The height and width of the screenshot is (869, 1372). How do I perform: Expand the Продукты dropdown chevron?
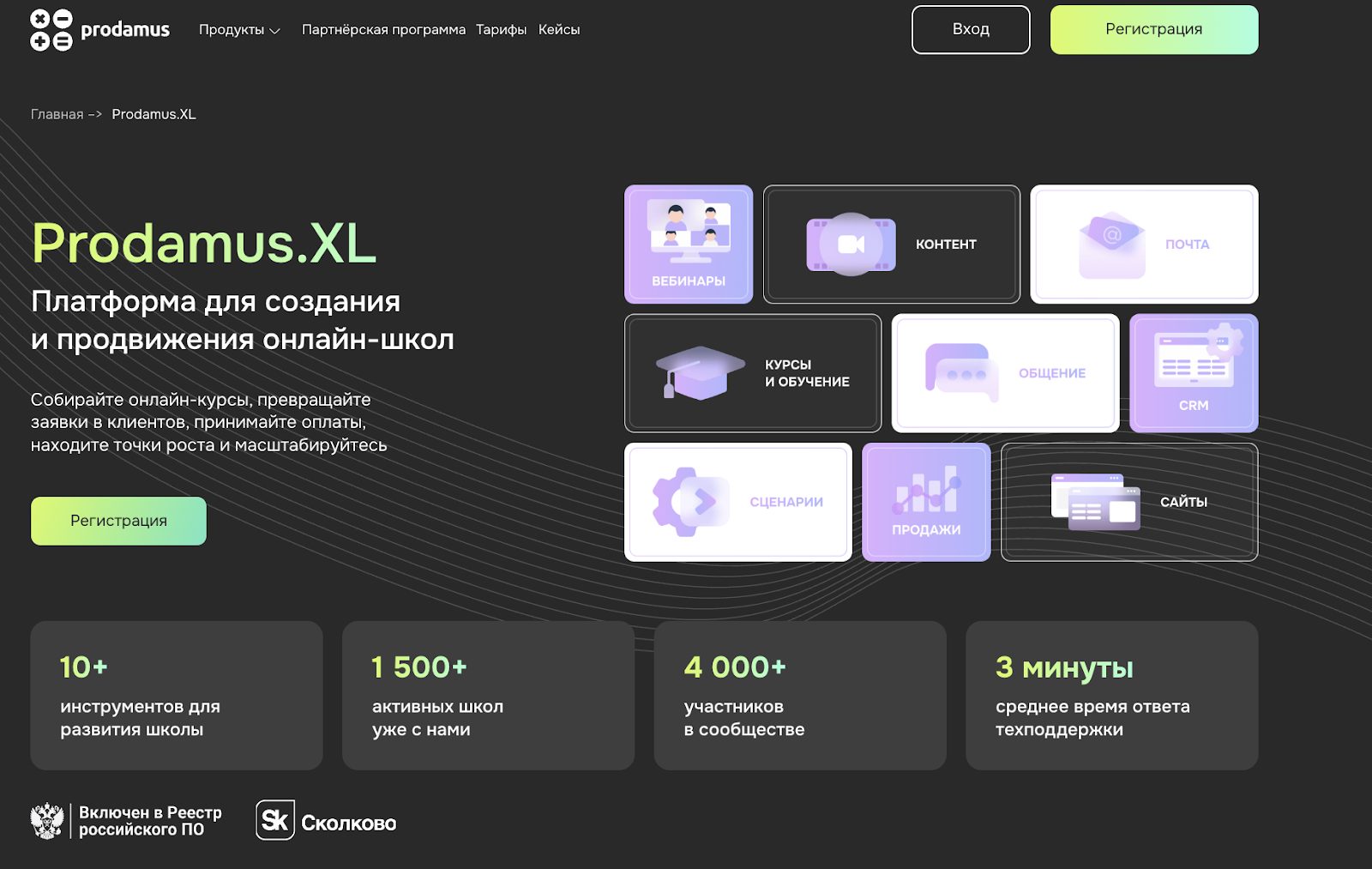274,31
